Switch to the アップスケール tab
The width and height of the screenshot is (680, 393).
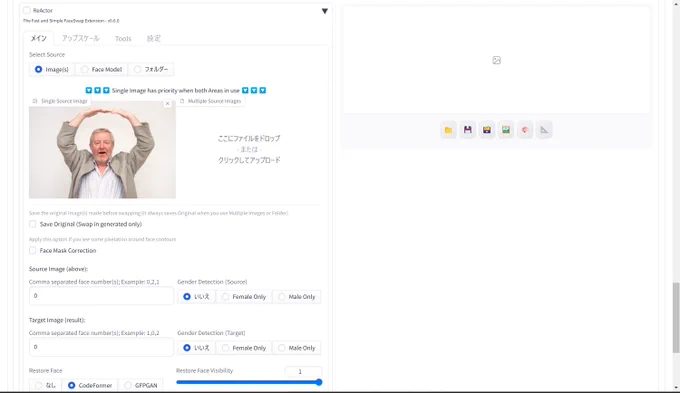pos(81,38)
